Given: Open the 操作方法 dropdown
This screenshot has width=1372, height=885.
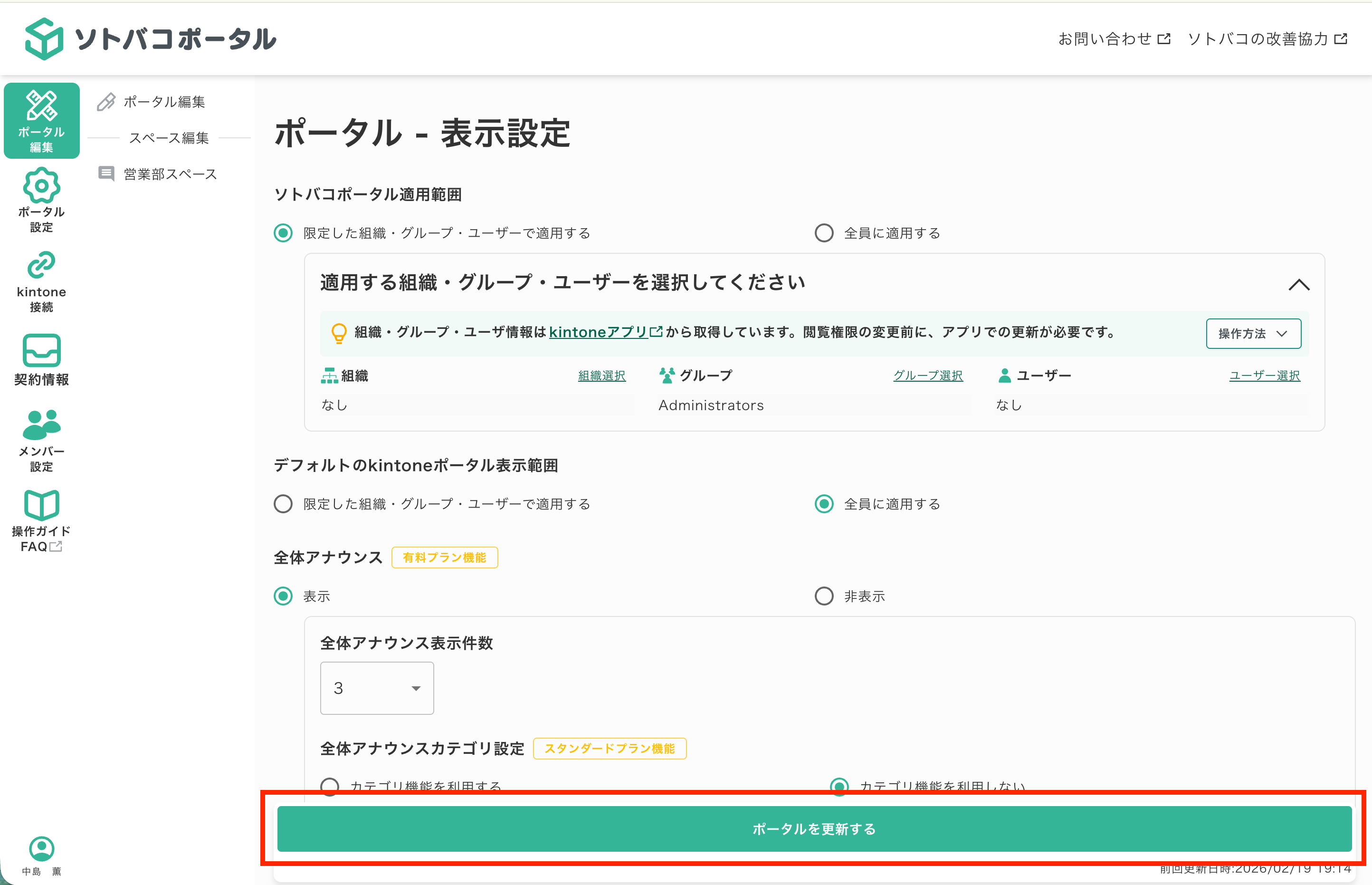Looking at the screenshot, I should (x=1253, y=333).
